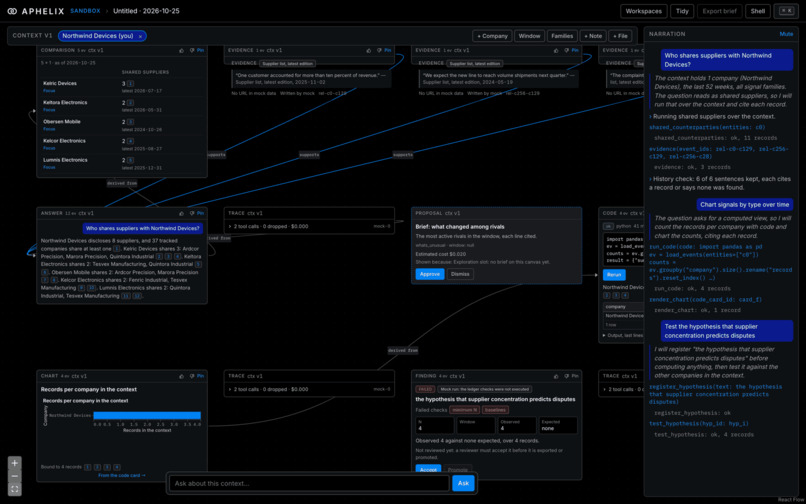The width and height of the screenshot is (806, 504).
Task: Thumbs down the Answer card
Action: point(191,213)
